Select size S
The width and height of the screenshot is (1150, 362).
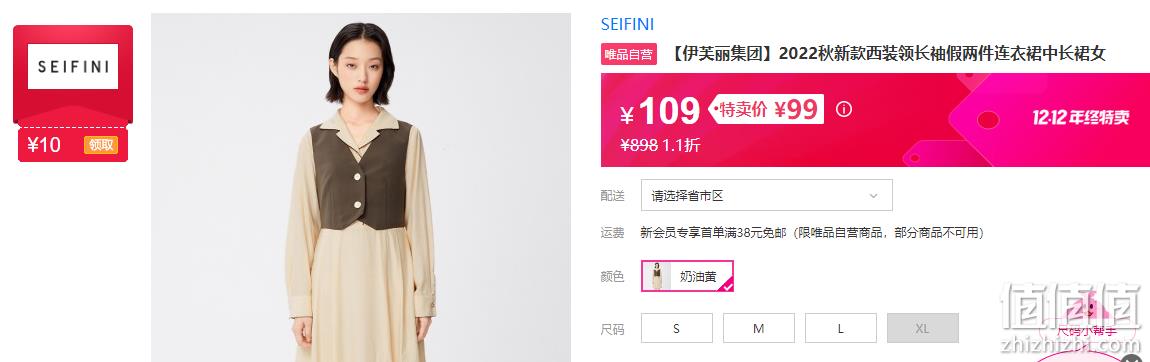coord(676,328)
